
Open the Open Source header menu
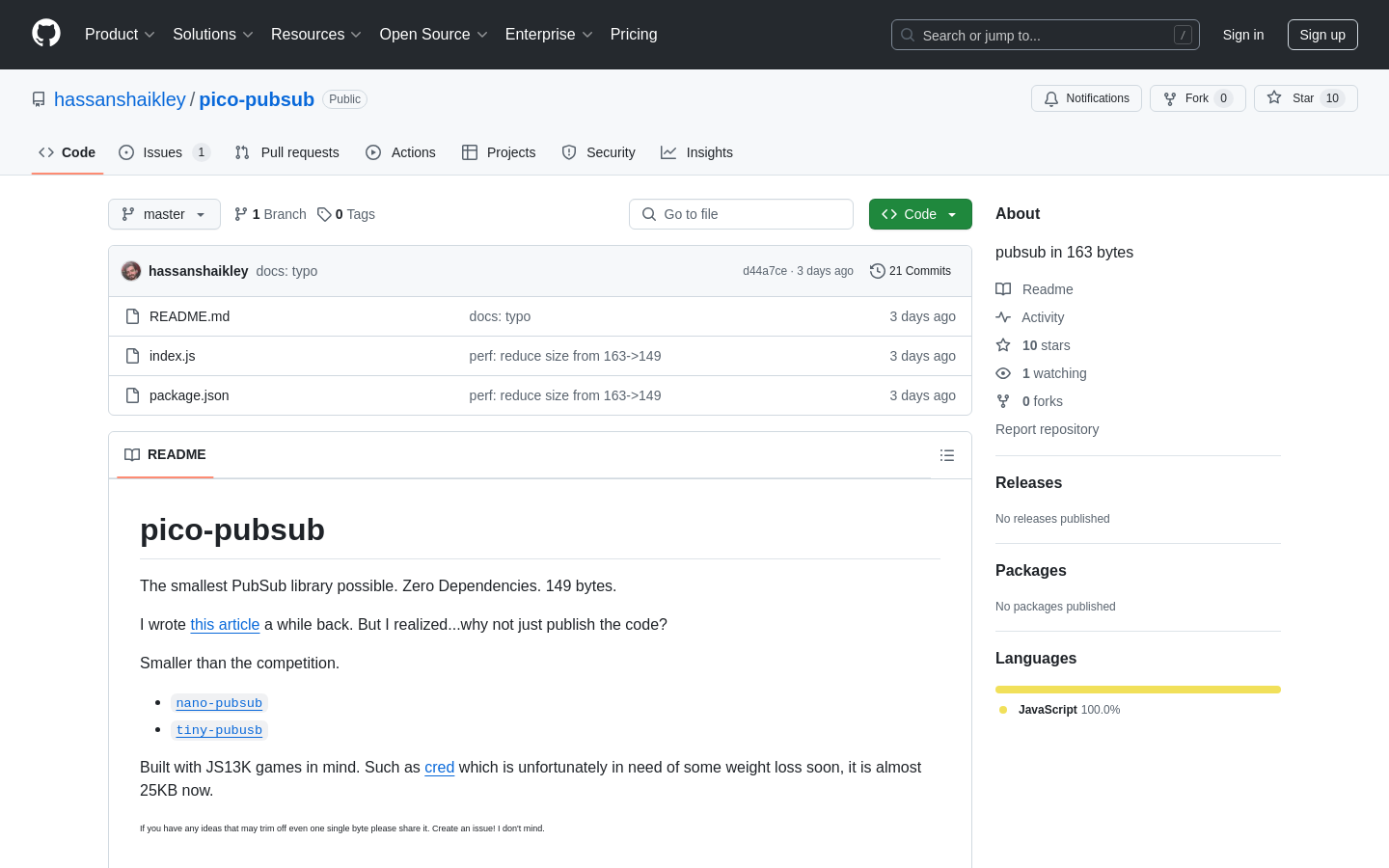pos(434,35)
